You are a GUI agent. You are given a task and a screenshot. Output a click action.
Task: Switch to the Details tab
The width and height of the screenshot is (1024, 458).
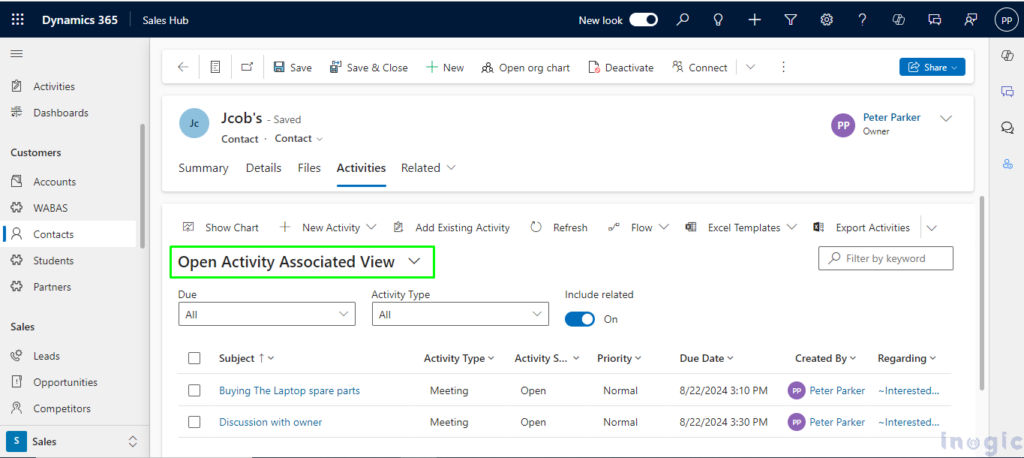(x=263, y=168)
